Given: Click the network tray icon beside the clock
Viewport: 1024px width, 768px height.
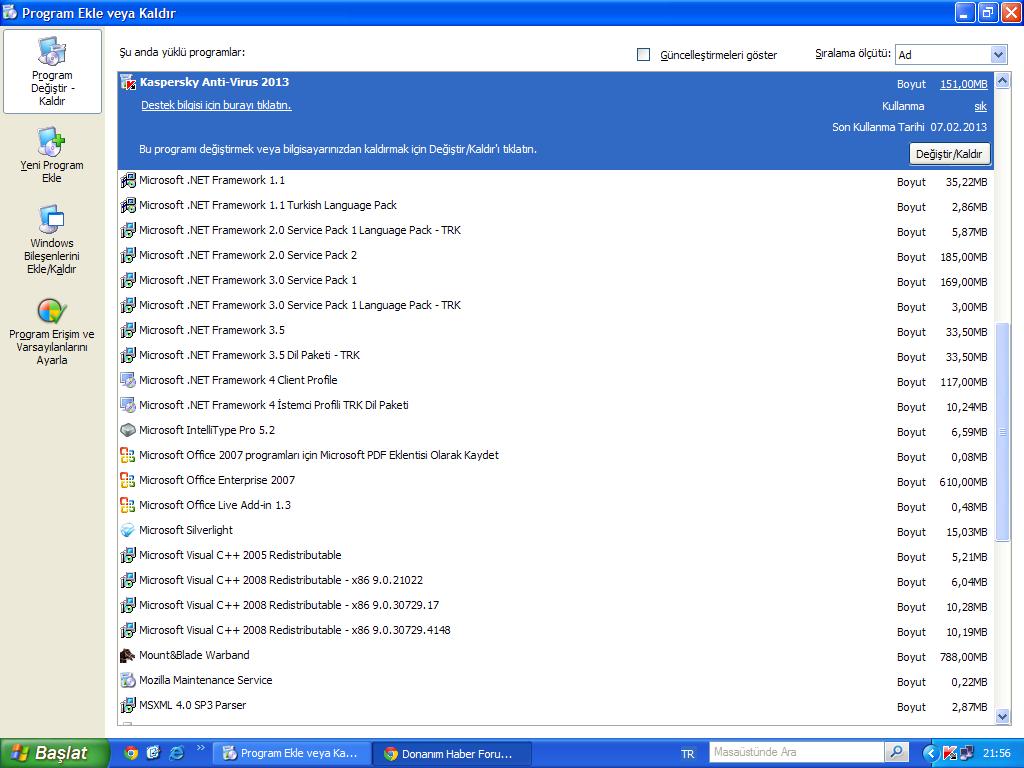Looking at the screenshot, I should (x=967, y=753).
